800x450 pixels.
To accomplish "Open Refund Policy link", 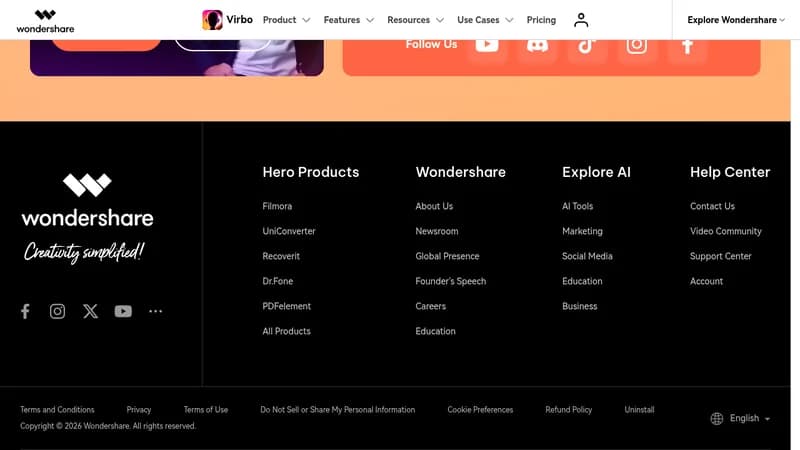I will (568, 410).
